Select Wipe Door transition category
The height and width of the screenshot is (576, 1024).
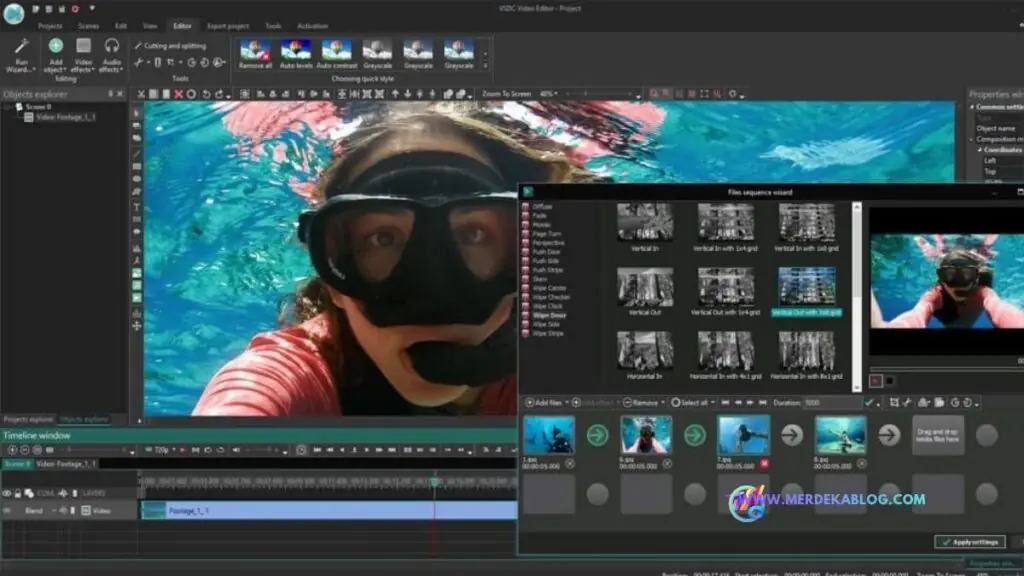click(x=549, y=315)
